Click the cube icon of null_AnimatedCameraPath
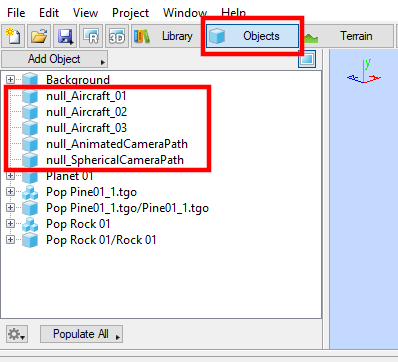This screenshot has width=398, height=362. (x=30, y=144)
